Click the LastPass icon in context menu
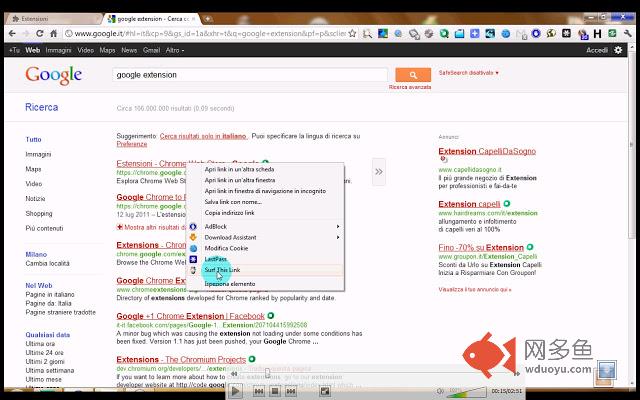The height and width of the screenshot is (400, 640). 194,259
